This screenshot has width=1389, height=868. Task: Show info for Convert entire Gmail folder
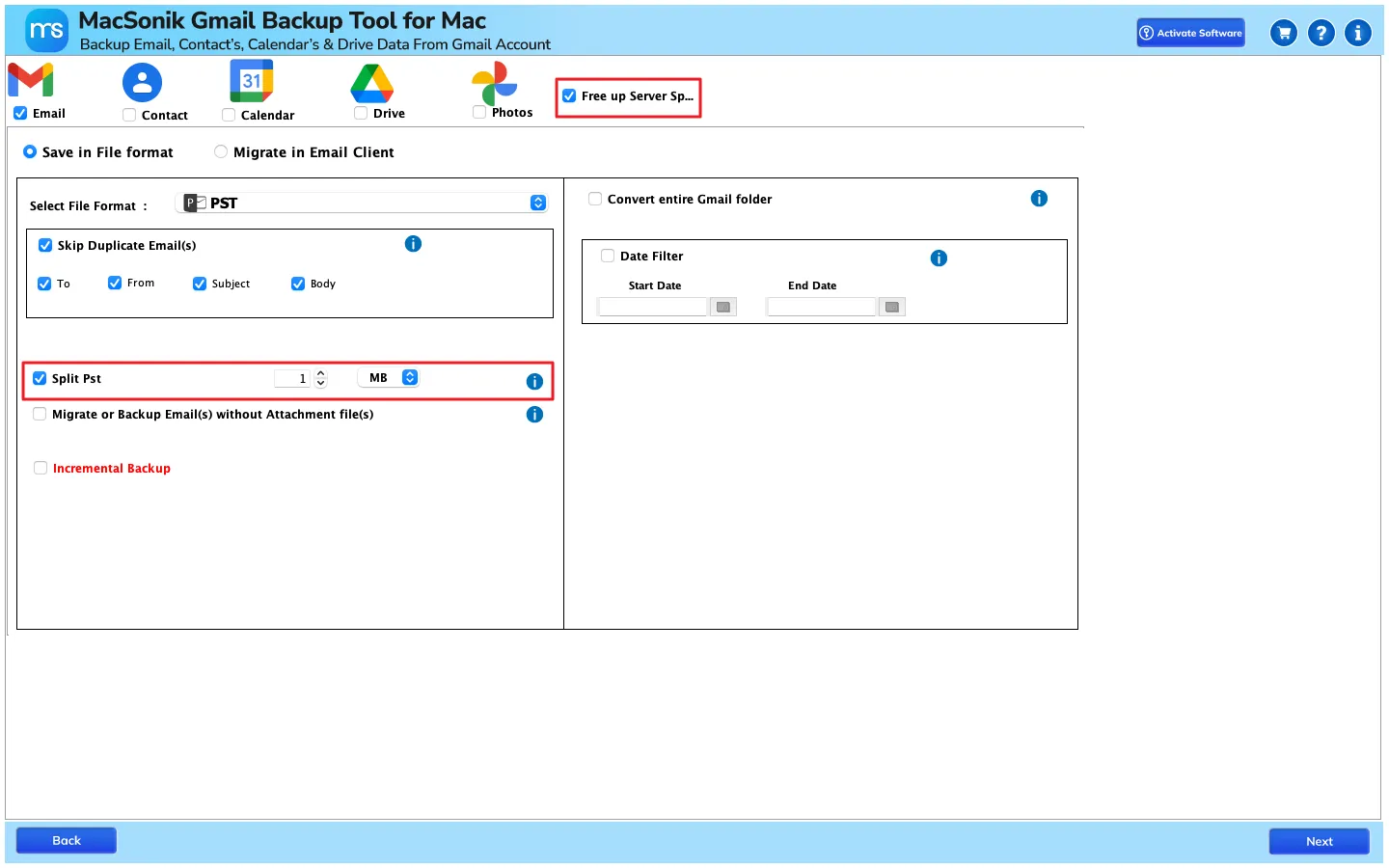pyautogui.click(x=1039, y=199)
